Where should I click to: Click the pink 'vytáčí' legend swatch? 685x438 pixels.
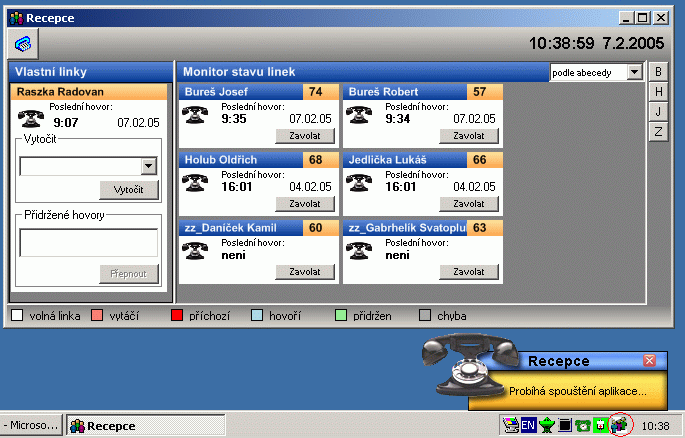point(97,315)
